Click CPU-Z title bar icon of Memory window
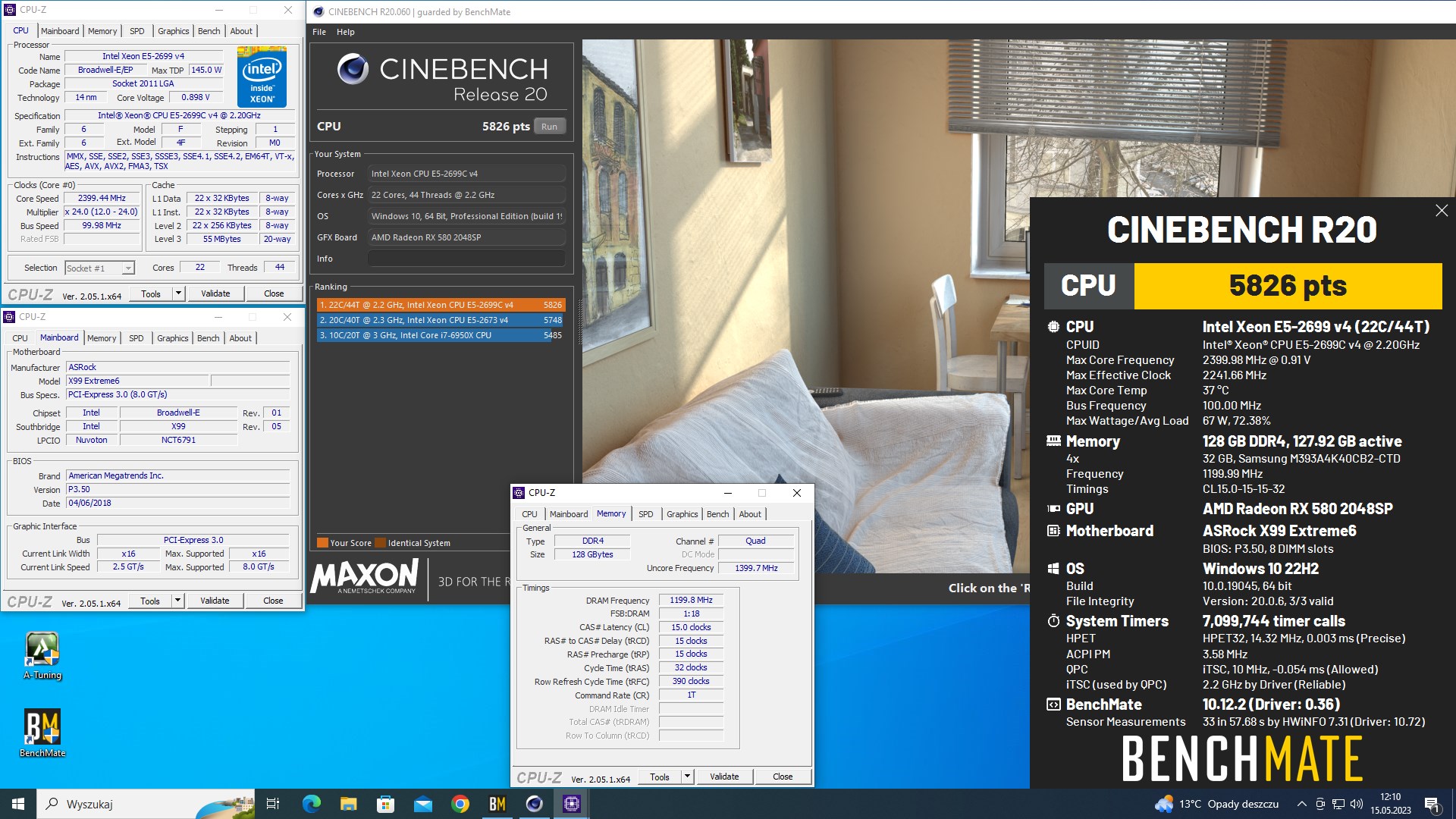1456x819 pixels. point(519,493)
